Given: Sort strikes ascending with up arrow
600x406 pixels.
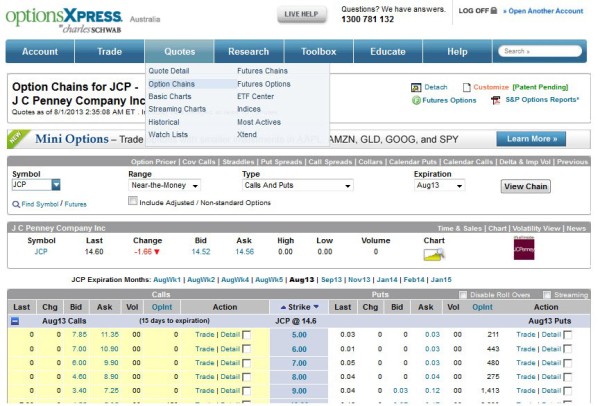Looking at the screenshot, I should coord(283,307).
